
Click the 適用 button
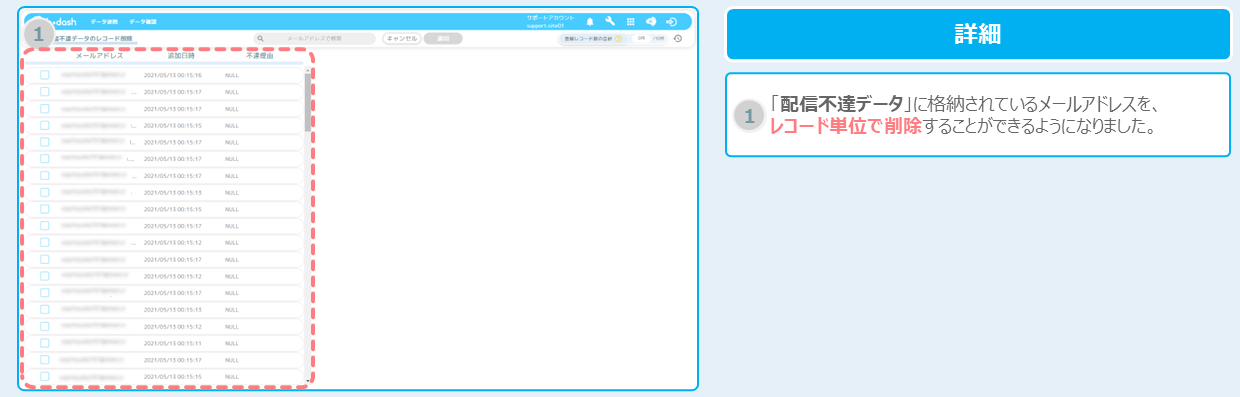[443, 38]
